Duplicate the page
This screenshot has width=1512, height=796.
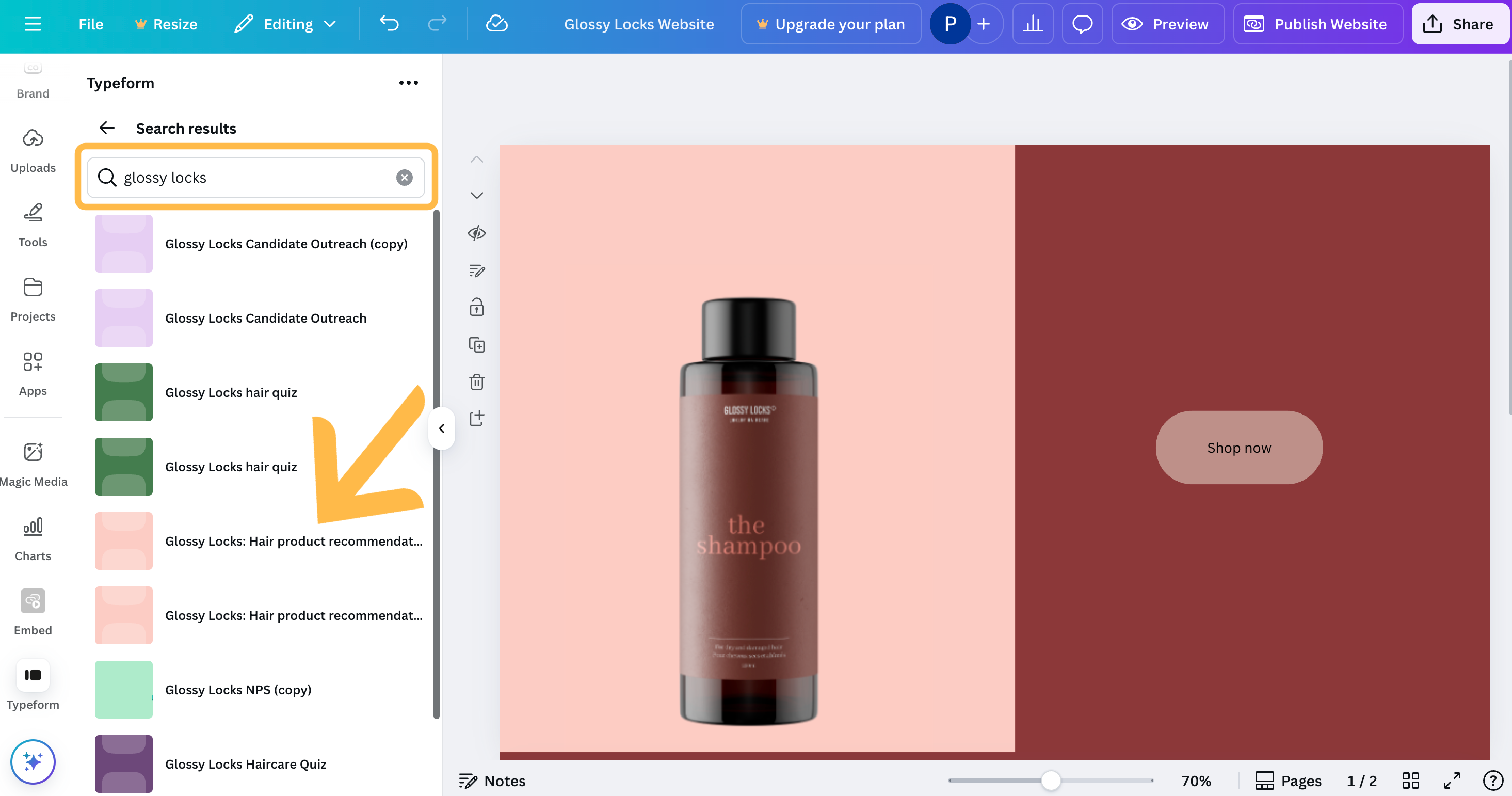coord(477,345)
